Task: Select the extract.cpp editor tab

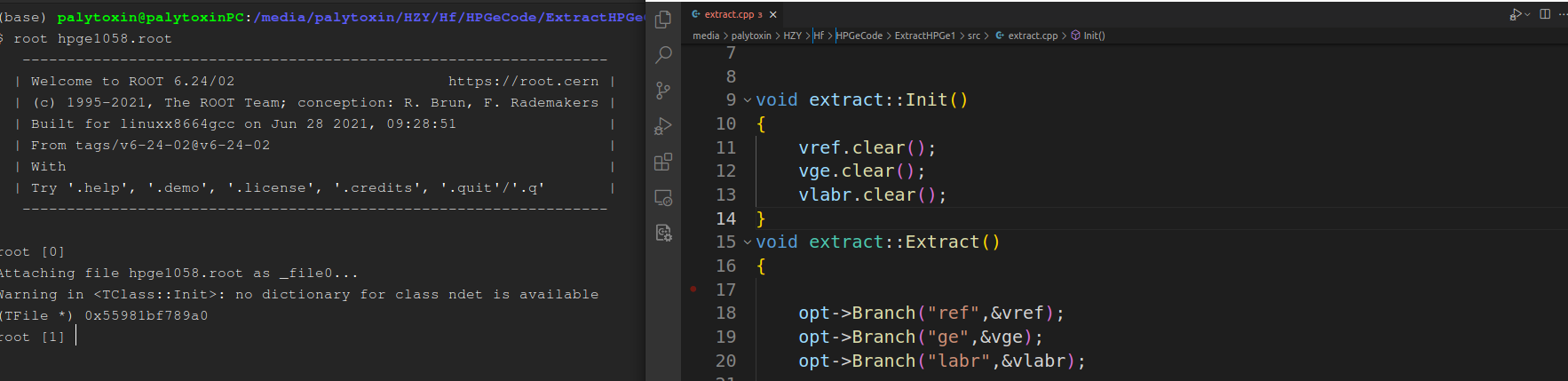Action: pyautogui.click(x=728, y=14)
